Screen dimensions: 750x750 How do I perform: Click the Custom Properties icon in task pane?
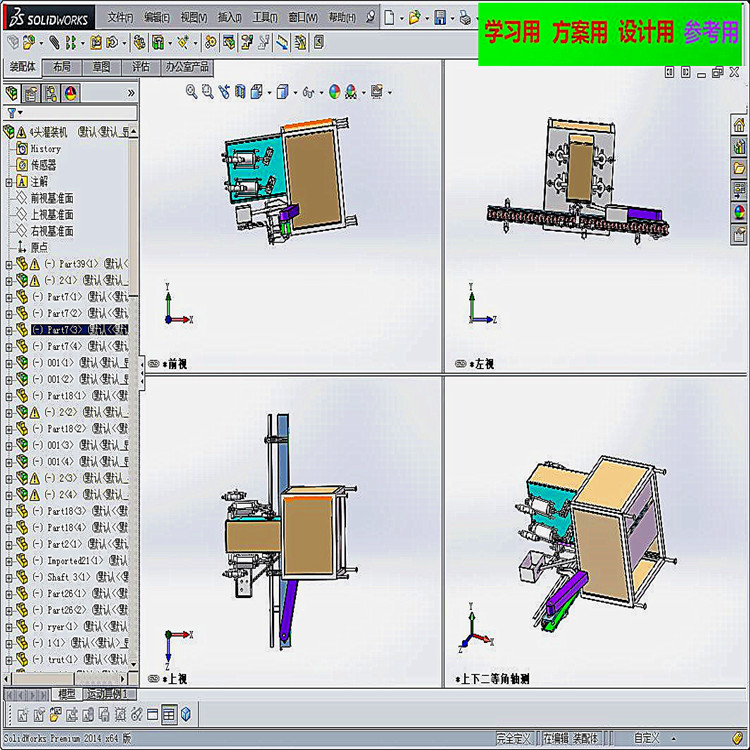coord(739,234)
